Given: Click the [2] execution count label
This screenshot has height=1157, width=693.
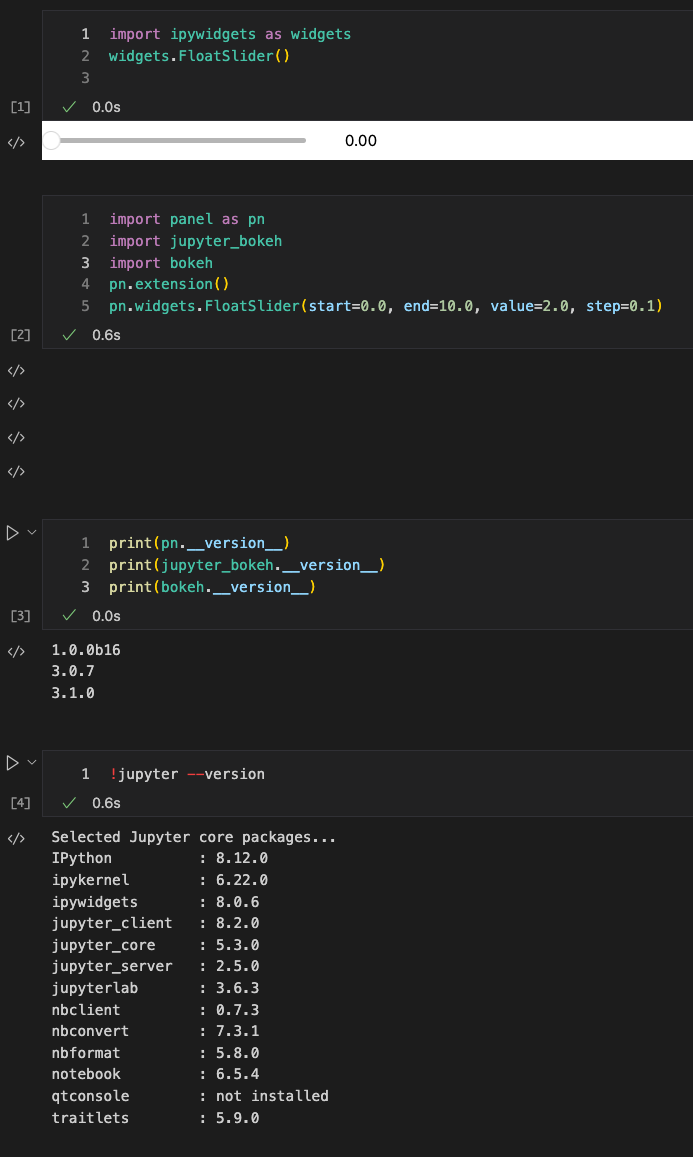Looking at the screenshot, I should click(x=19, y=335).
